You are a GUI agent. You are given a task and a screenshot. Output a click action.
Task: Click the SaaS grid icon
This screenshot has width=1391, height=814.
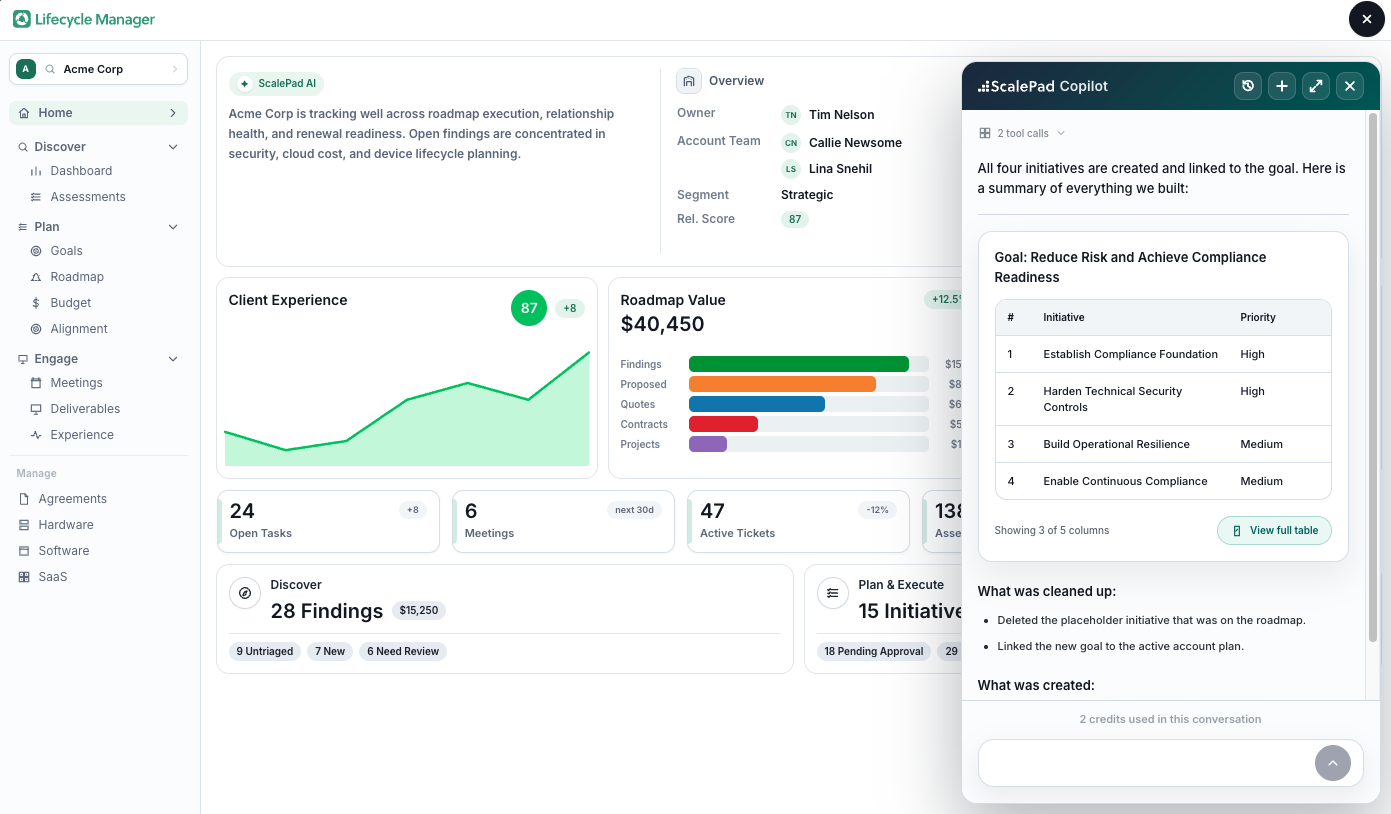[24, 577]
